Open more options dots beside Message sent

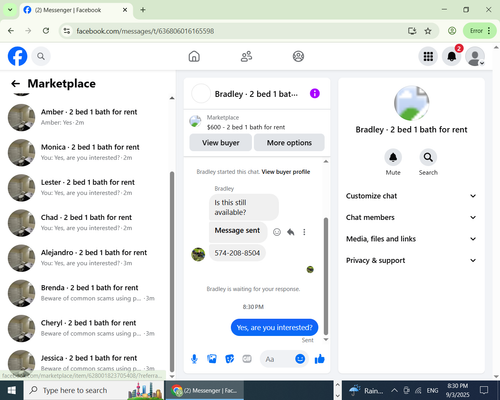[x=304, y=232]
